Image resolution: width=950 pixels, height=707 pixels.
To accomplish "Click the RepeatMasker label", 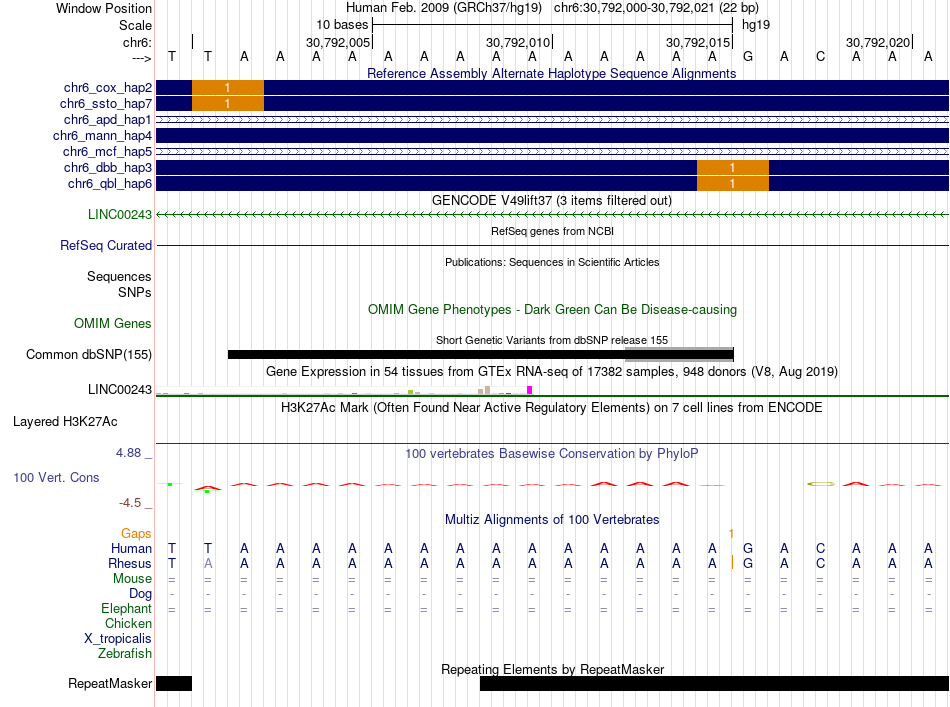I will tap(110, 683).
